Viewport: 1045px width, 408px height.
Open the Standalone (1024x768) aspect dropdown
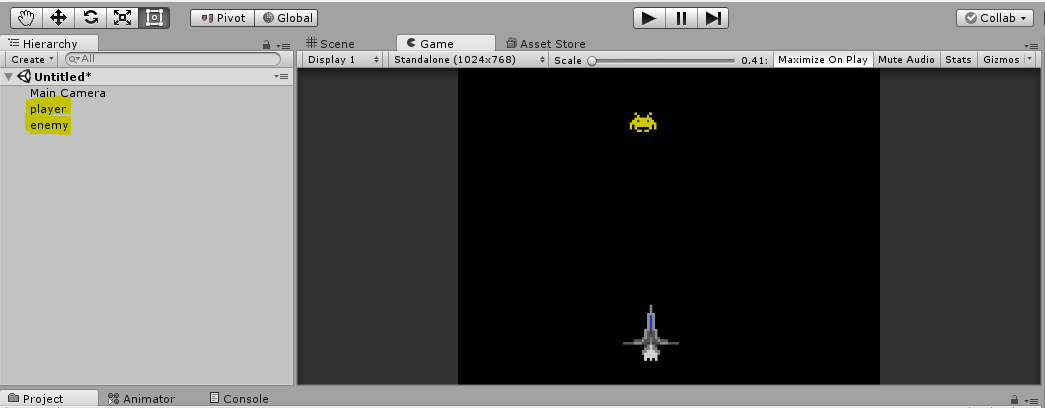tap(469, 59)
